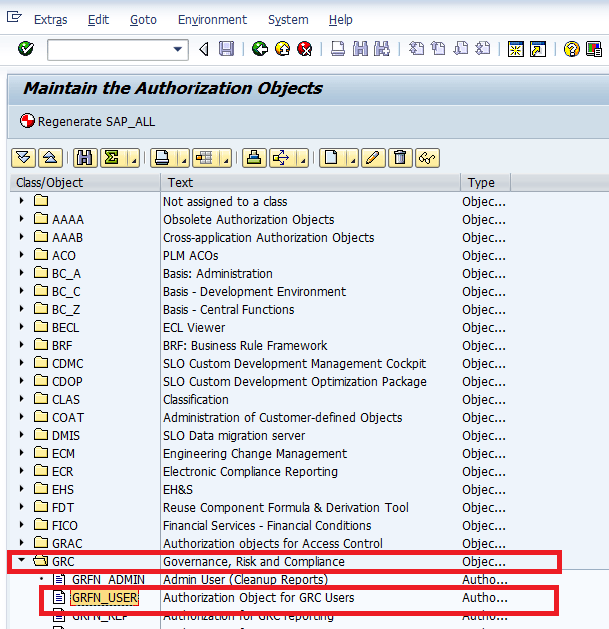
Task: Open the command field dropdown arrow
Action: tap(177, 50)
